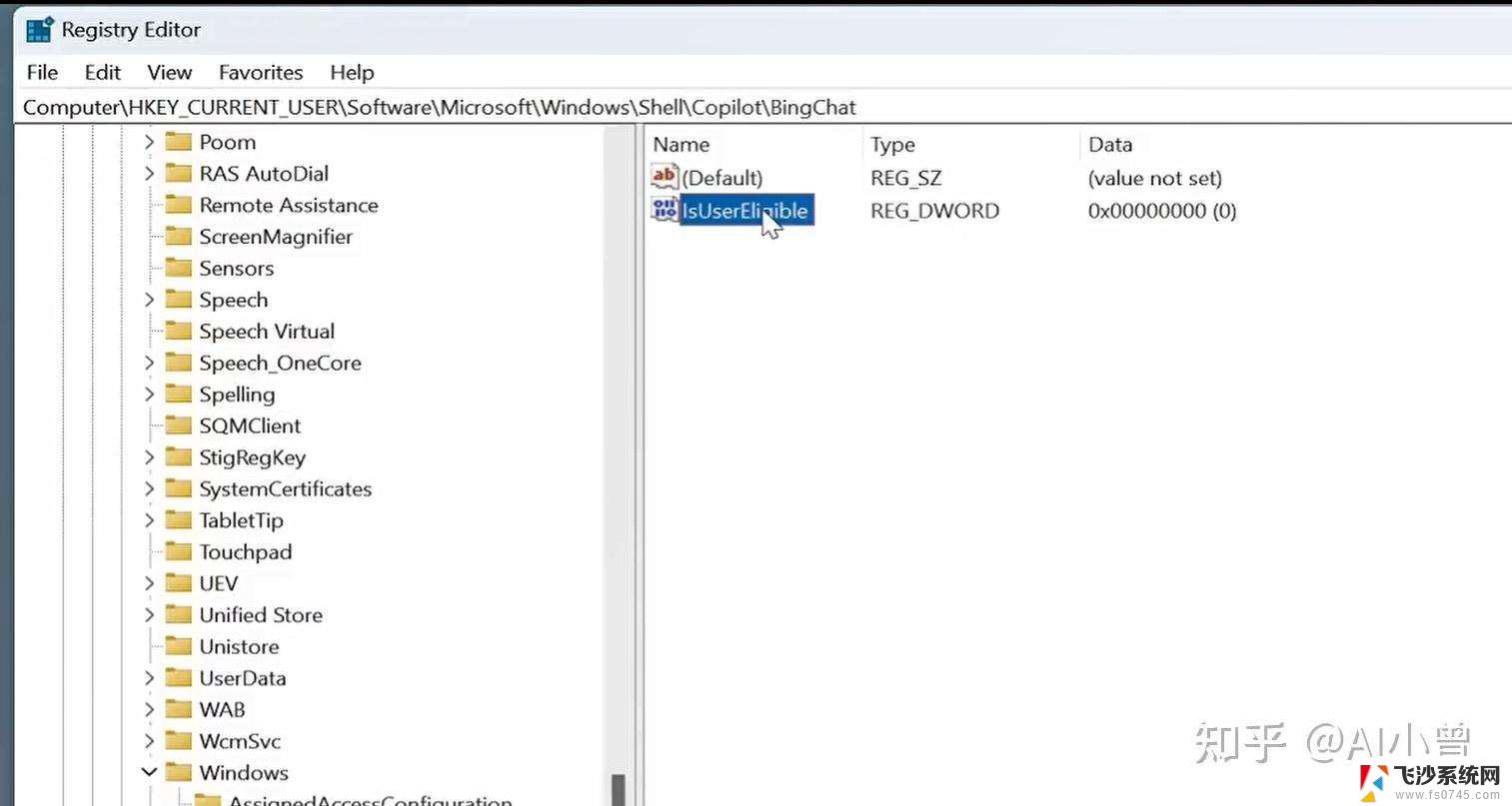Click the 0x00000000 (0) data cell

point(1162,211)
